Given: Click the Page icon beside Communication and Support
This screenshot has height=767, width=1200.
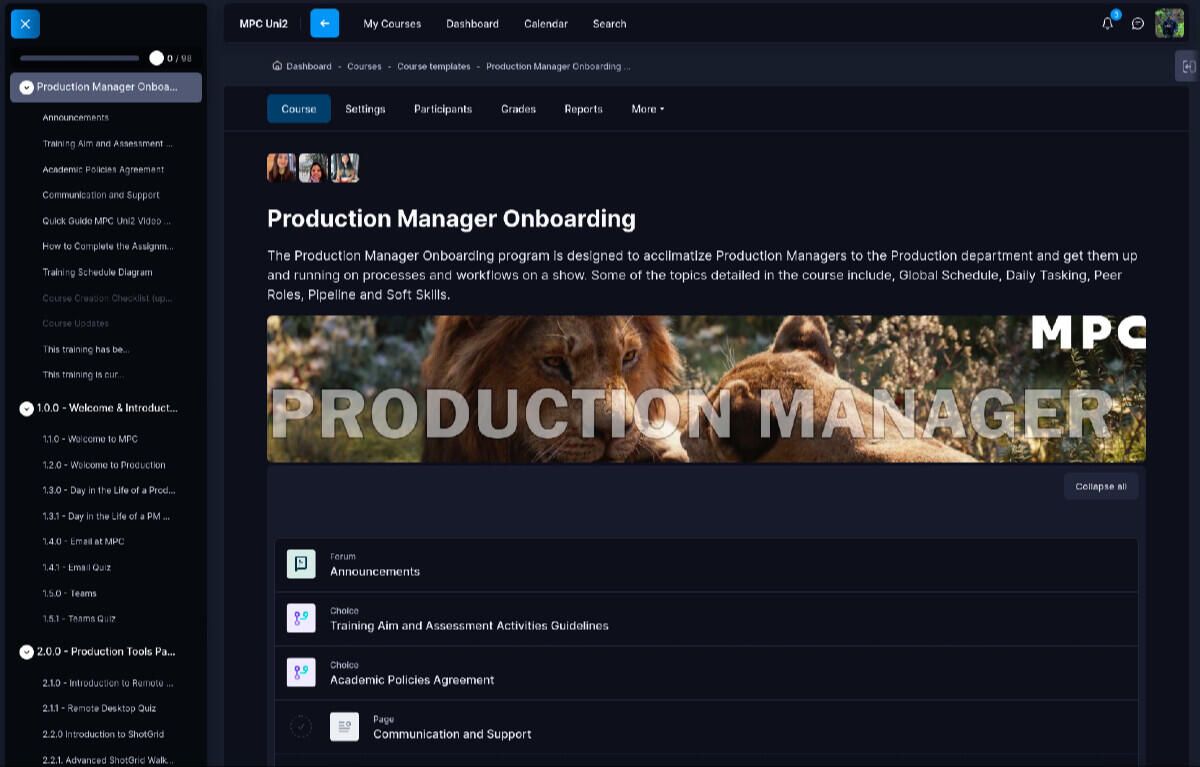Looking at the screenshot, I should coord(344,727).
